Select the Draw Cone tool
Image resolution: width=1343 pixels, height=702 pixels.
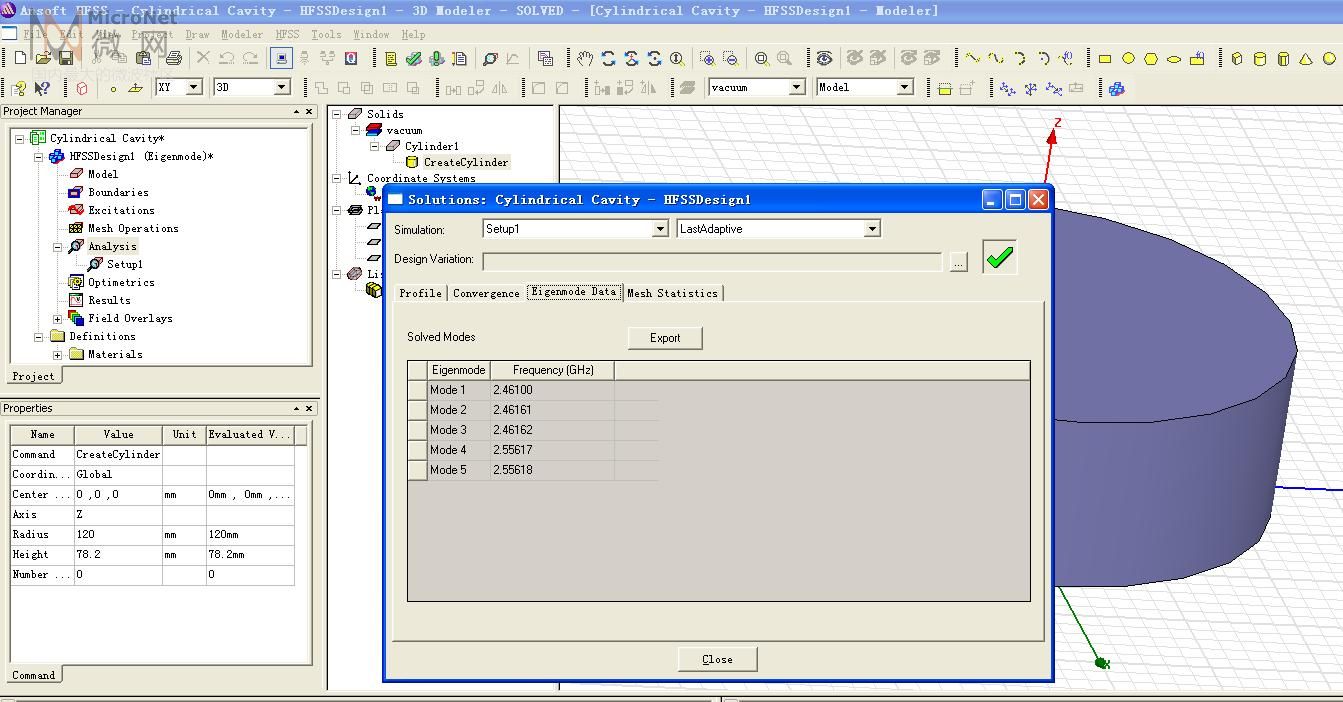click(x=1306, y=58)
